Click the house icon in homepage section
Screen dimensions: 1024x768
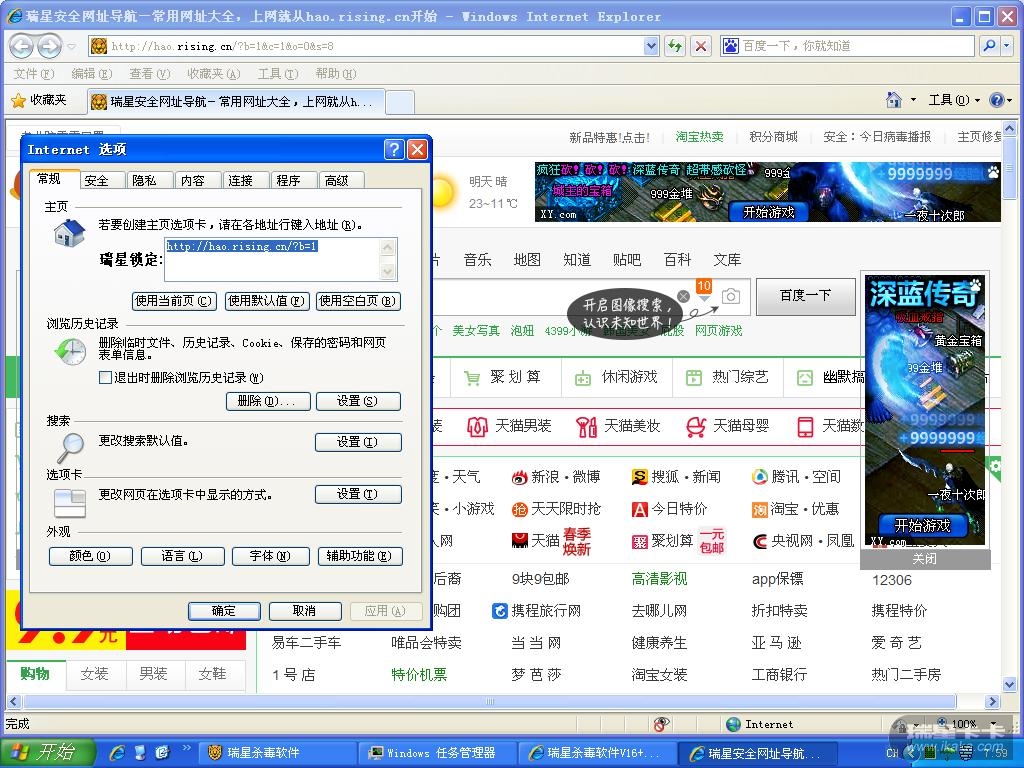(70, 234)
